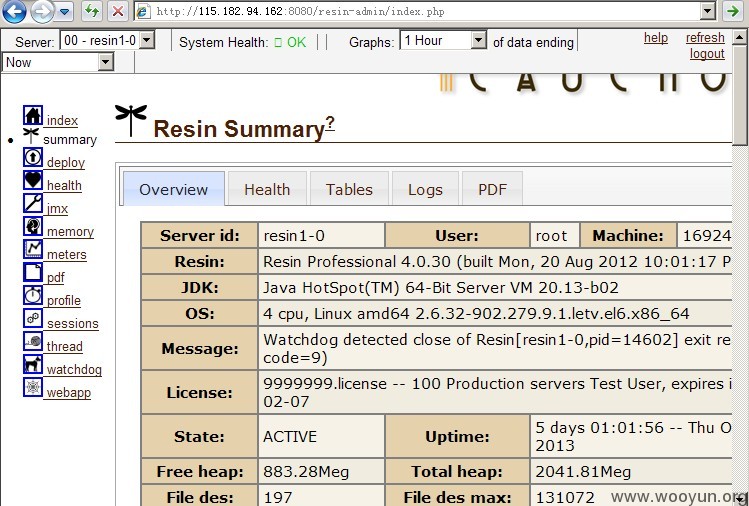Screen dimensions: 749x506
Task: Click the sessions gears icon
Action: click(33, 318)
